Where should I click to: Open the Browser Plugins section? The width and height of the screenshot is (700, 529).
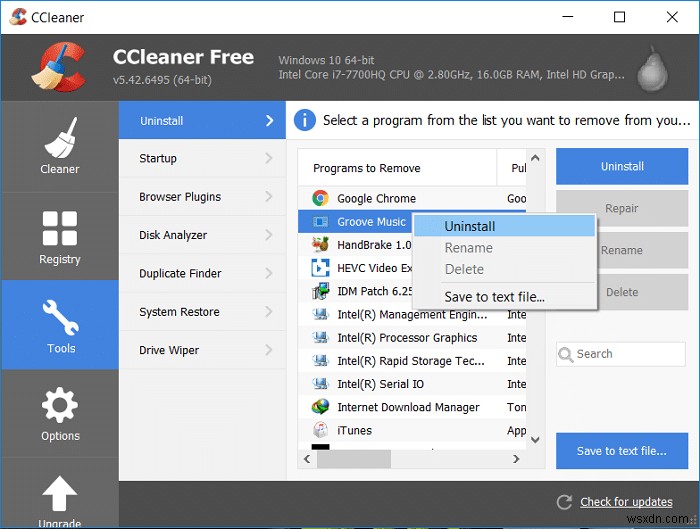(x=202, y=197)
